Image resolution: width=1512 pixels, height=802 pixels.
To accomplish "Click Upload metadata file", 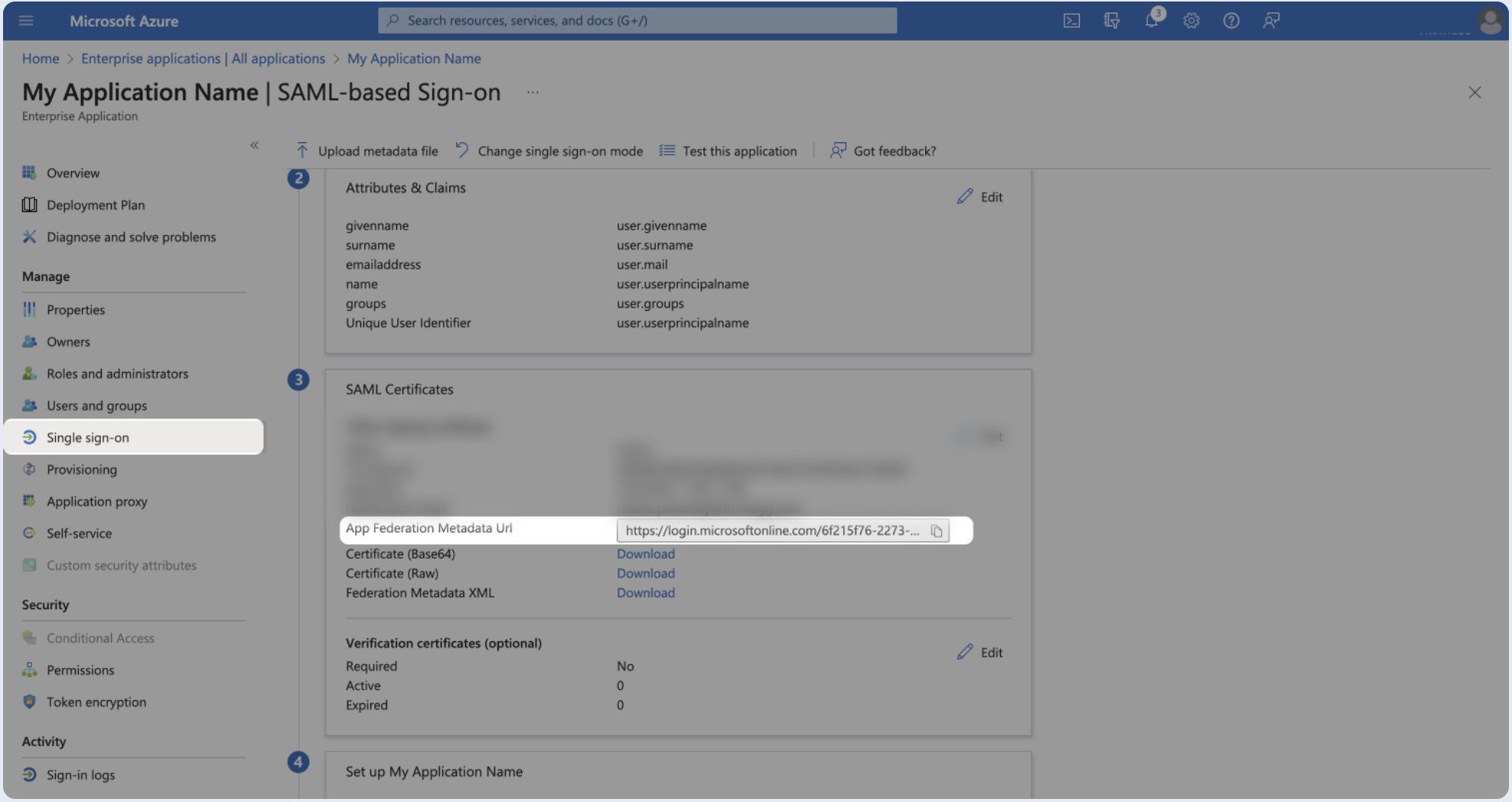I will pos(367,152).
